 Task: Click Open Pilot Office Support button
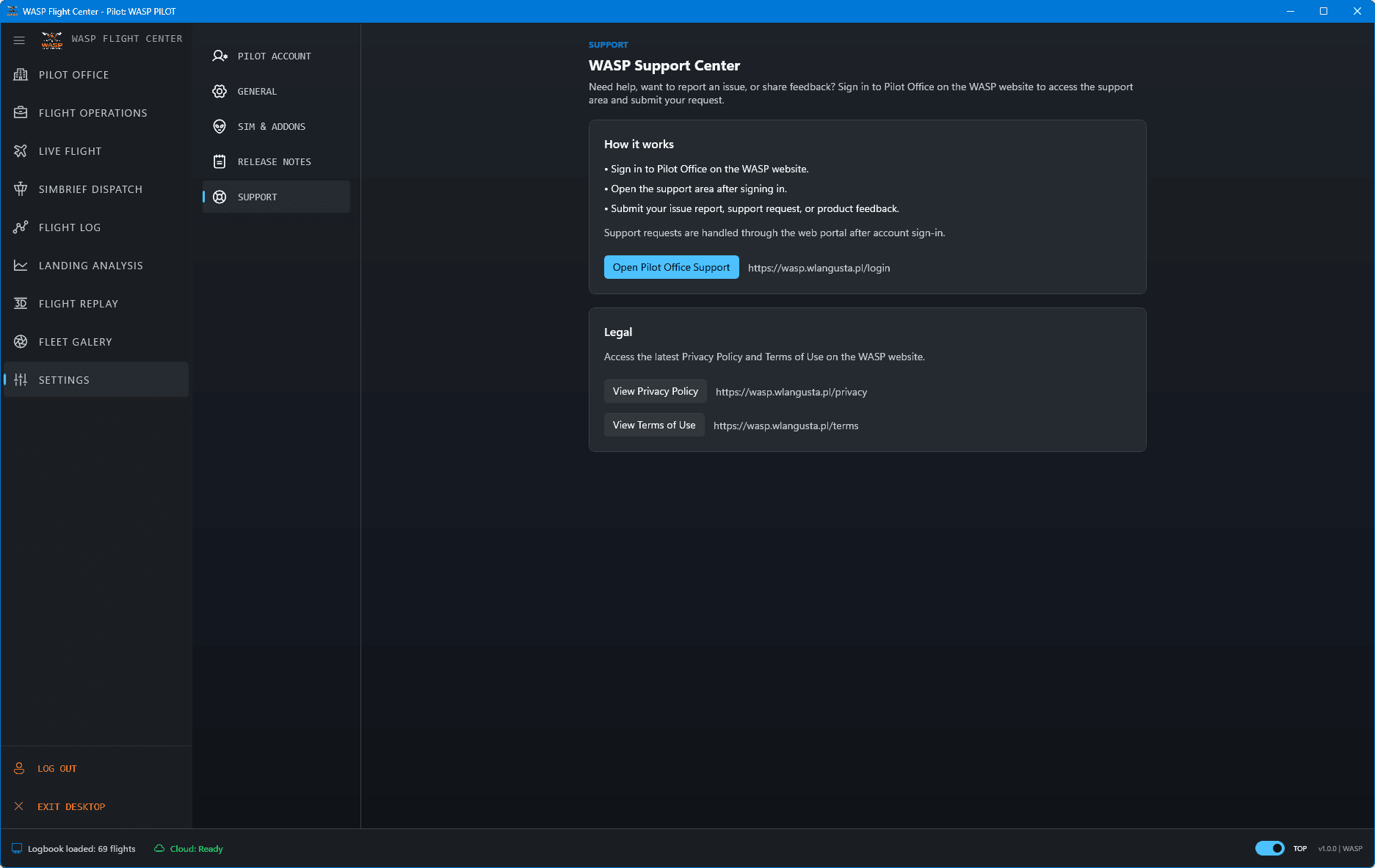coord(671,267)
